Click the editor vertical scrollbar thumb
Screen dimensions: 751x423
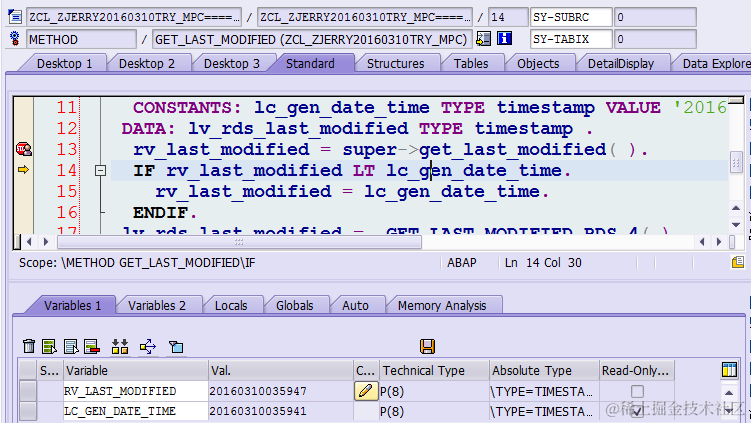[x=736, y=162]
